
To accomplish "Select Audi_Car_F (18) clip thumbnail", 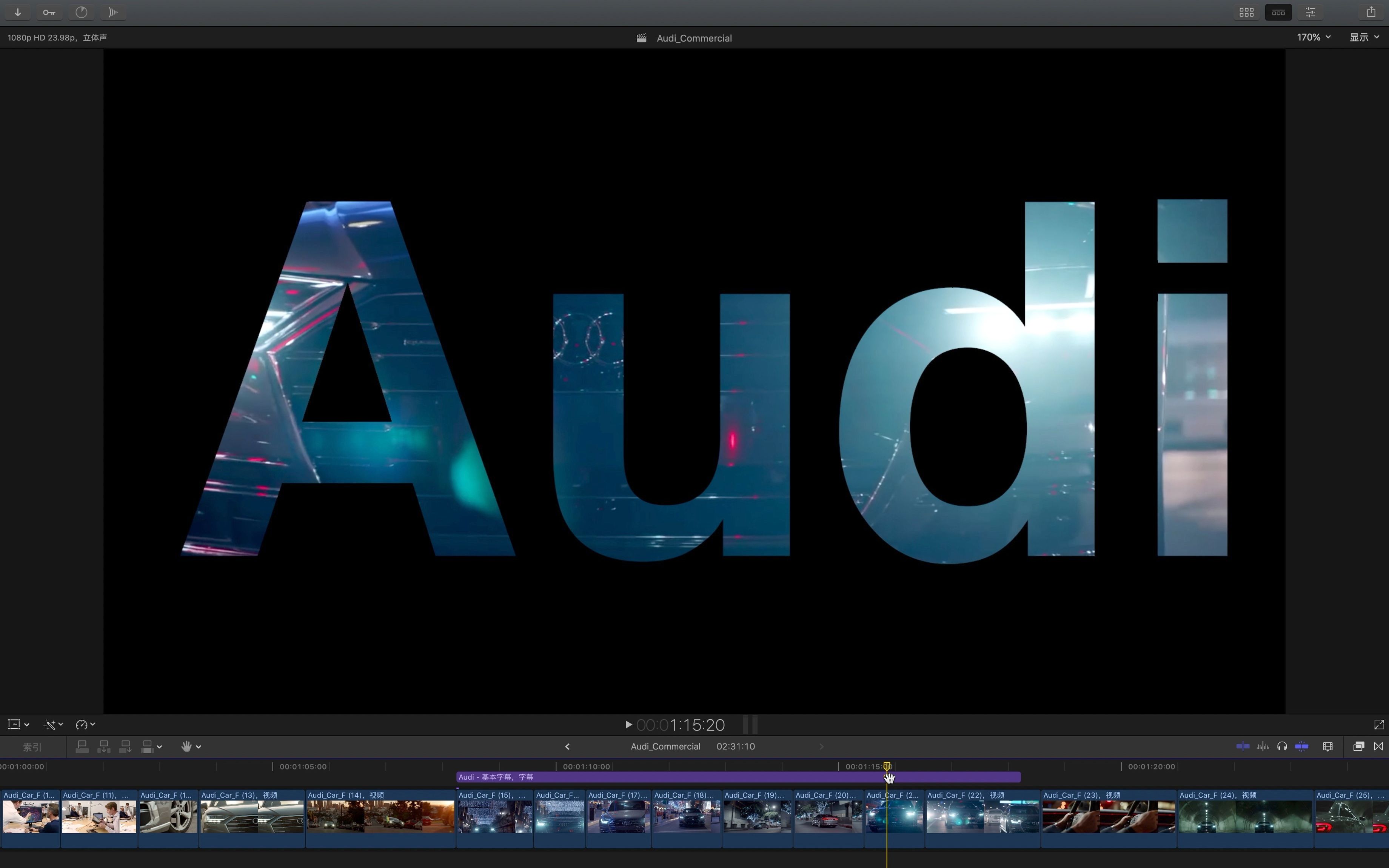I will click(x=687, y=817).
